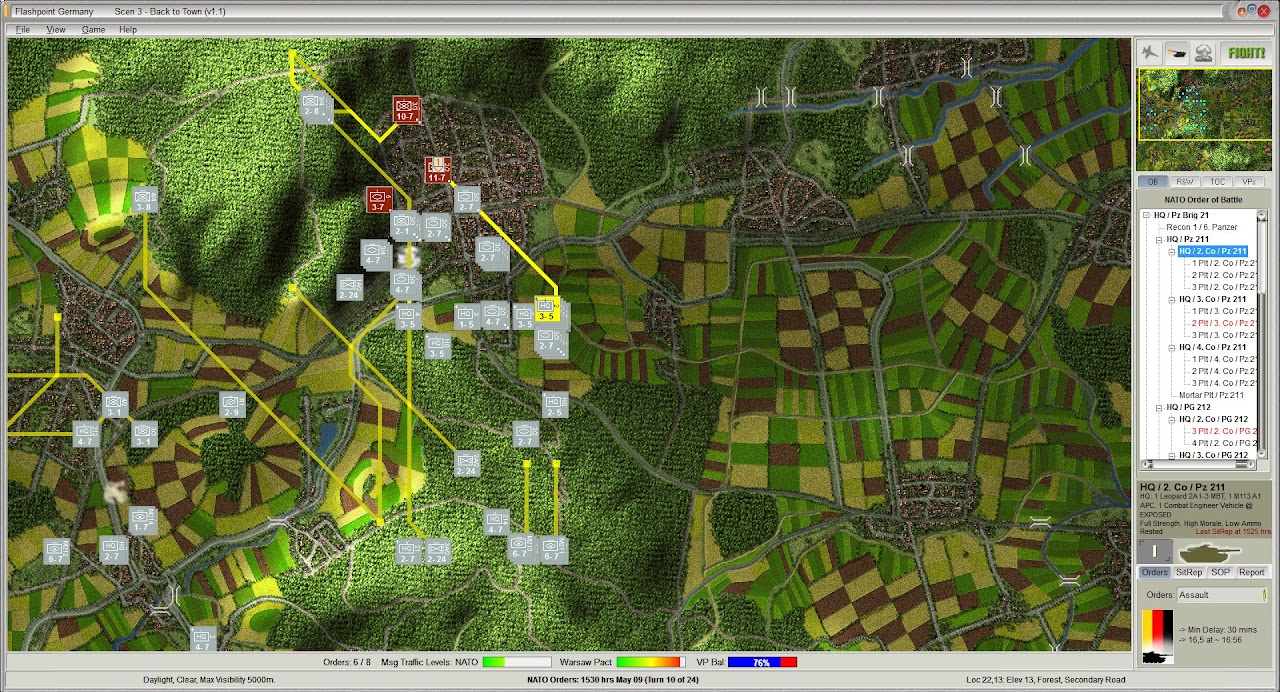Click the unit formation size icon
The image size is (1280, 692).
point(1154,551)
